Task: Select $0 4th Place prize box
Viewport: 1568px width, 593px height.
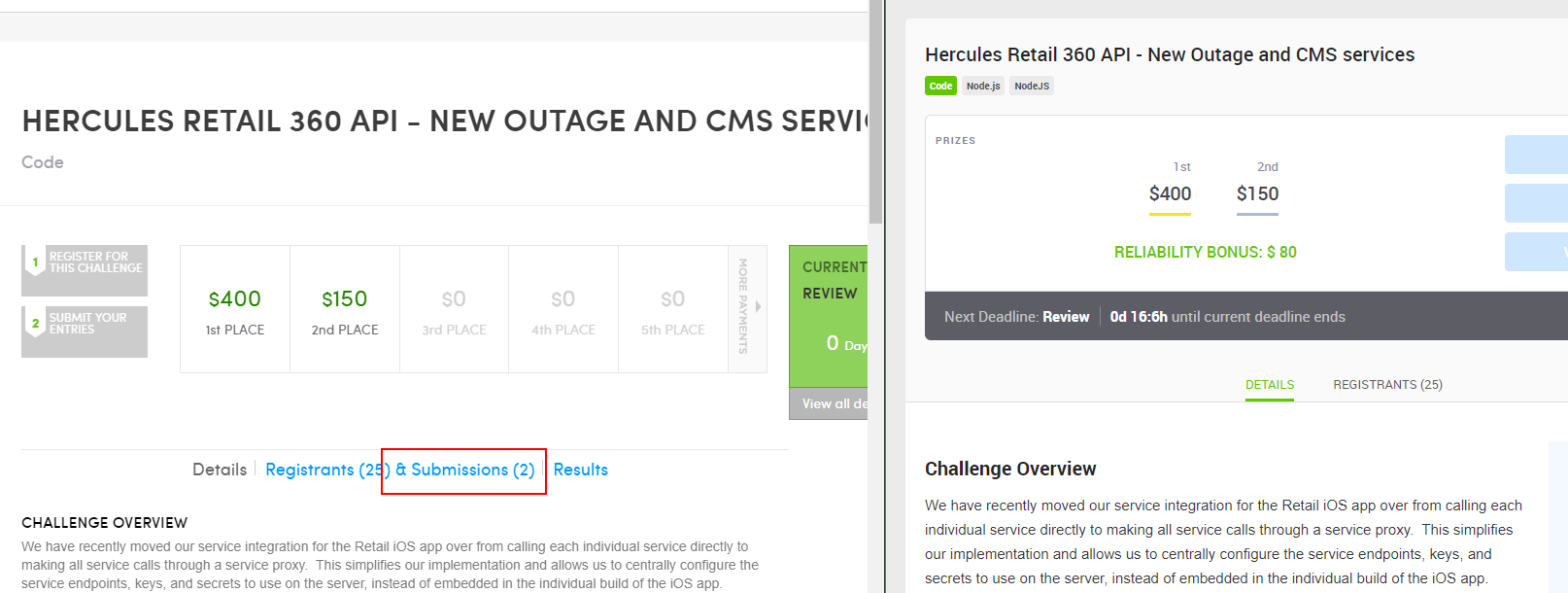Action: pyautogui.click(x=563, y=309)
